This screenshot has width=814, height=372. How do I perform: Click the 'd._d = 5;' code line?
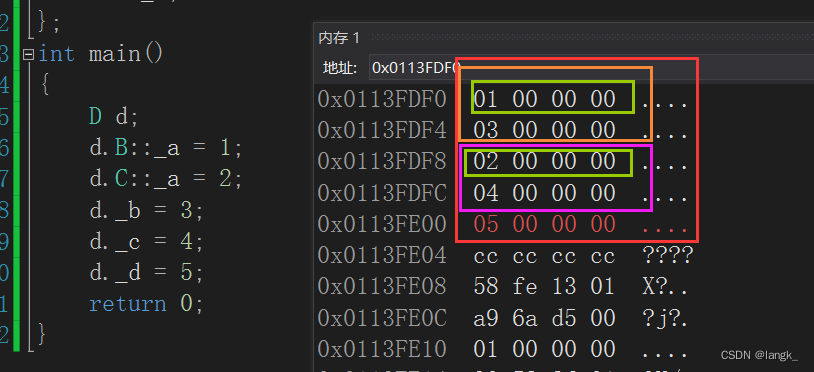(x=146, y=272)
